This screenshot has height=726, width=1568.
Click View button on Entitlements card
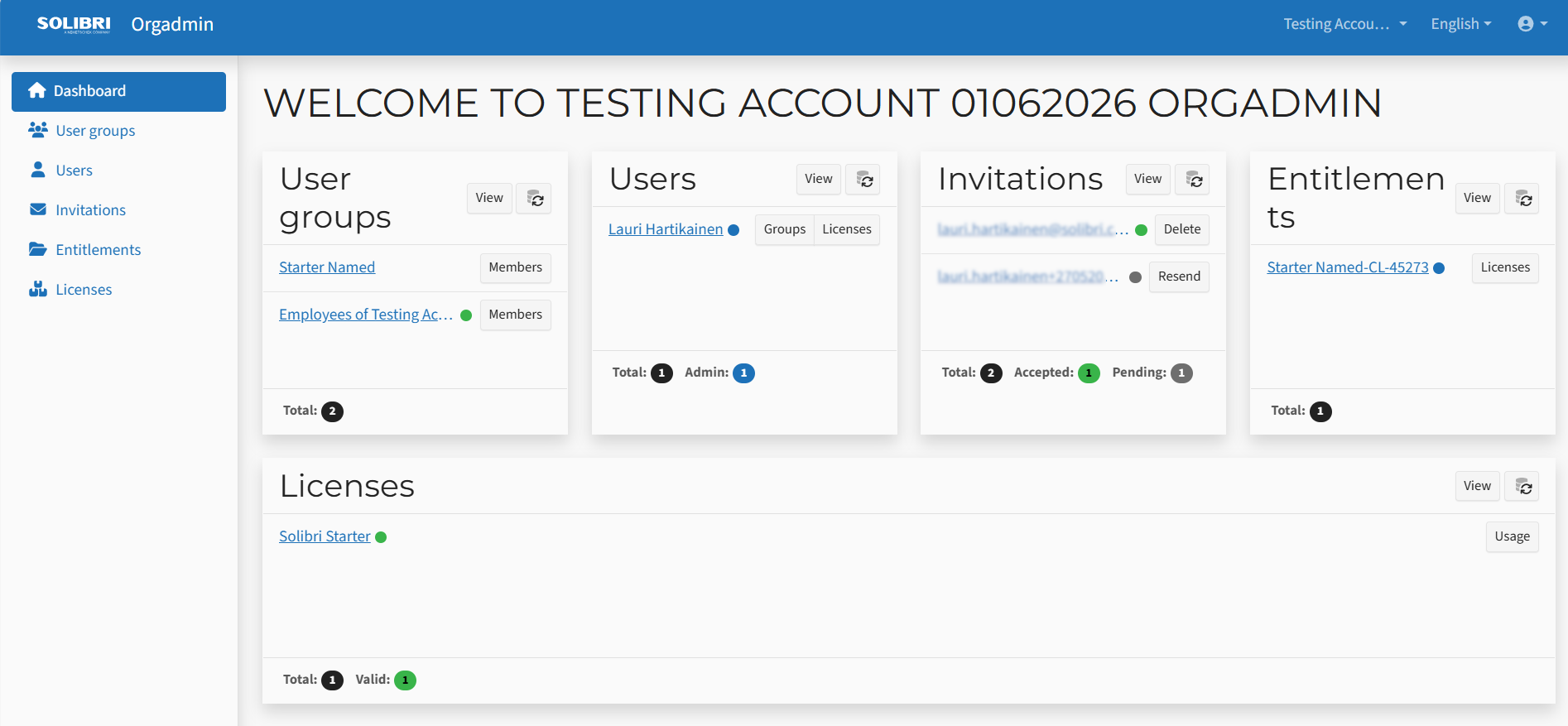coord(1478,198)
